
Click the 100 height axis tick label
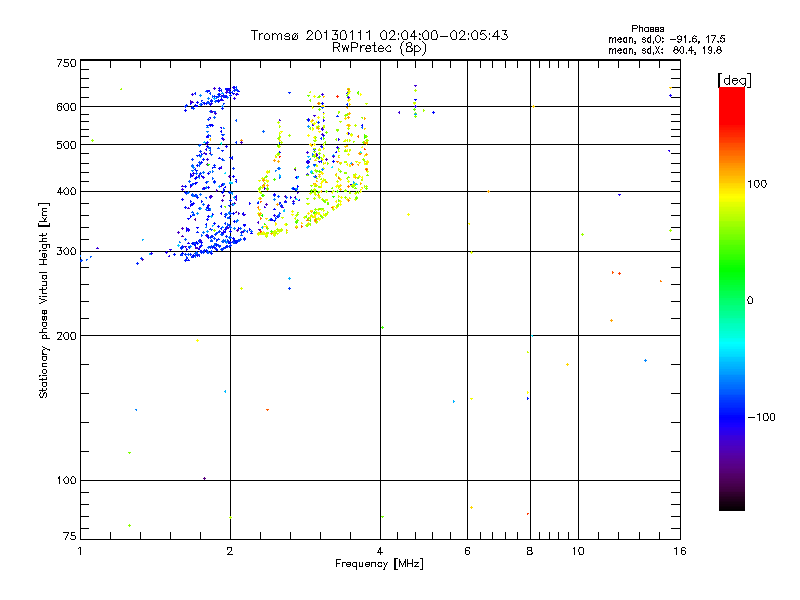pos(66,480)
